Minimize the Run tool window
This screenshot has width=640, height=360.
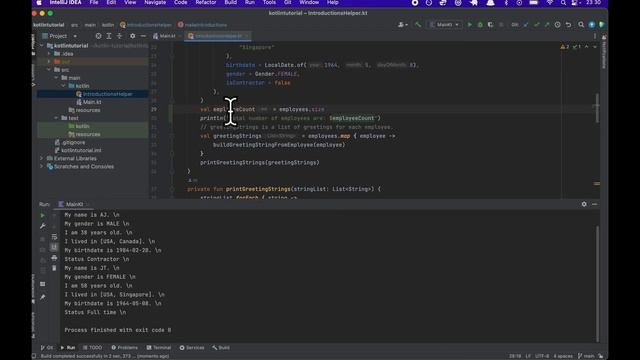tap(594, 204)
